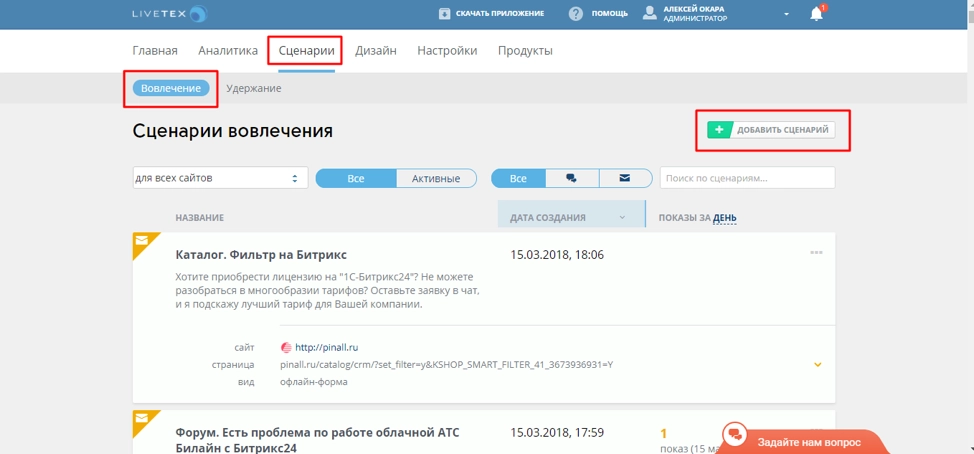
Task: Open help via question mark icon
Action: click(x=576, y=14)
